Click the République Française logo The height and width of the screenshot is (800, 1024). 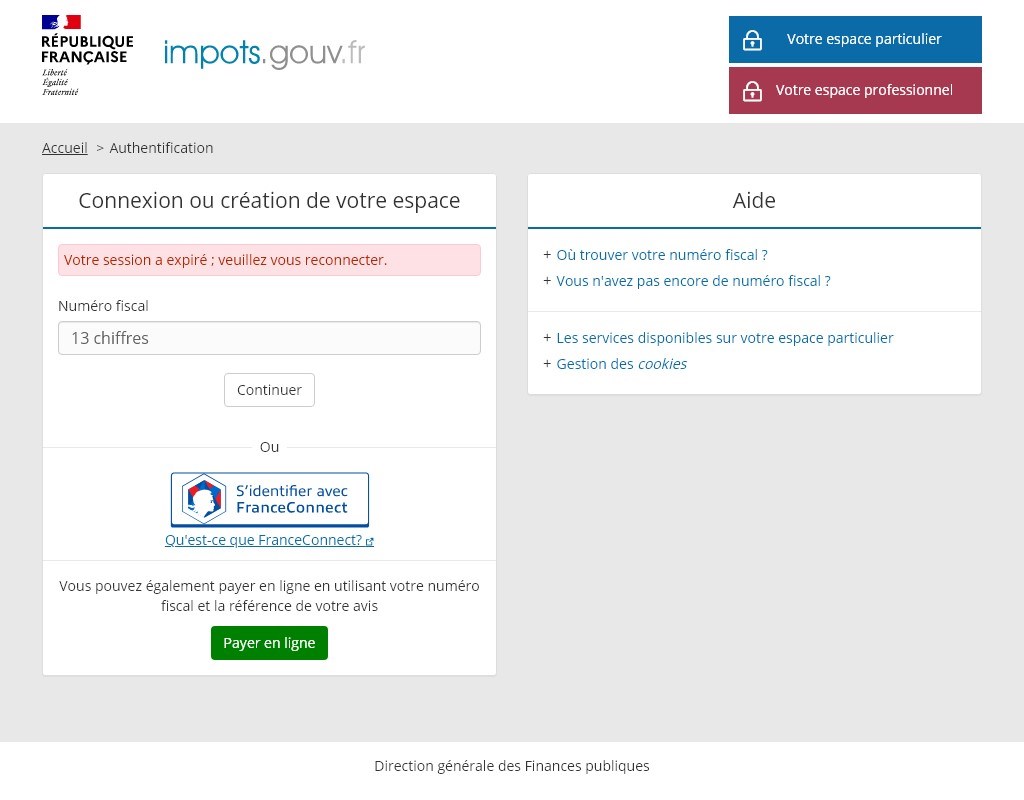(86, 55)
